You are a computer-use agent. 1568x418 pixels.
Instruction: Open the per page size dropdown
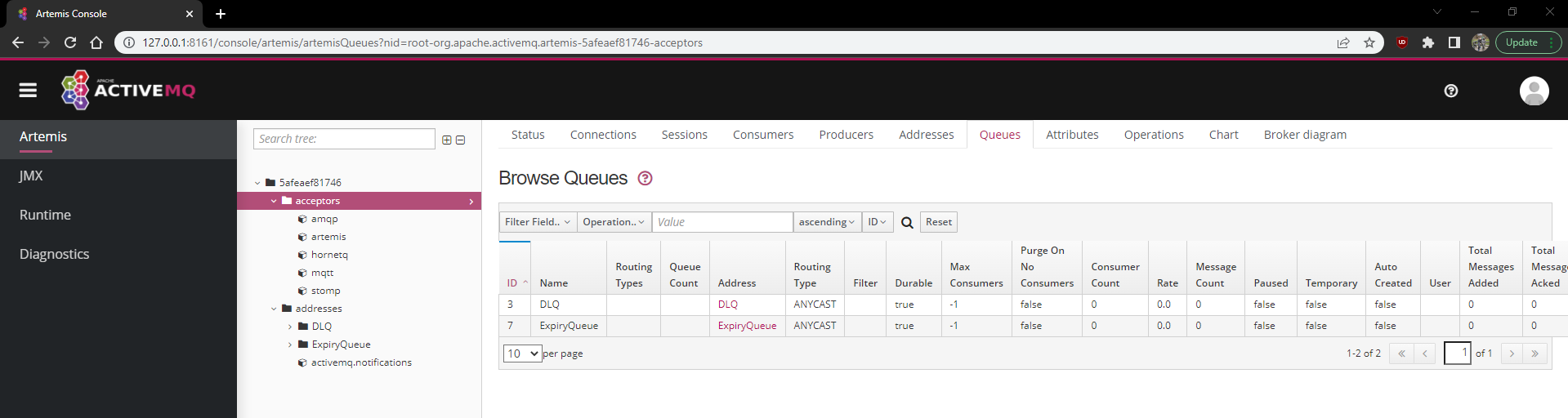pyautogui.click(x=522, y=354)
